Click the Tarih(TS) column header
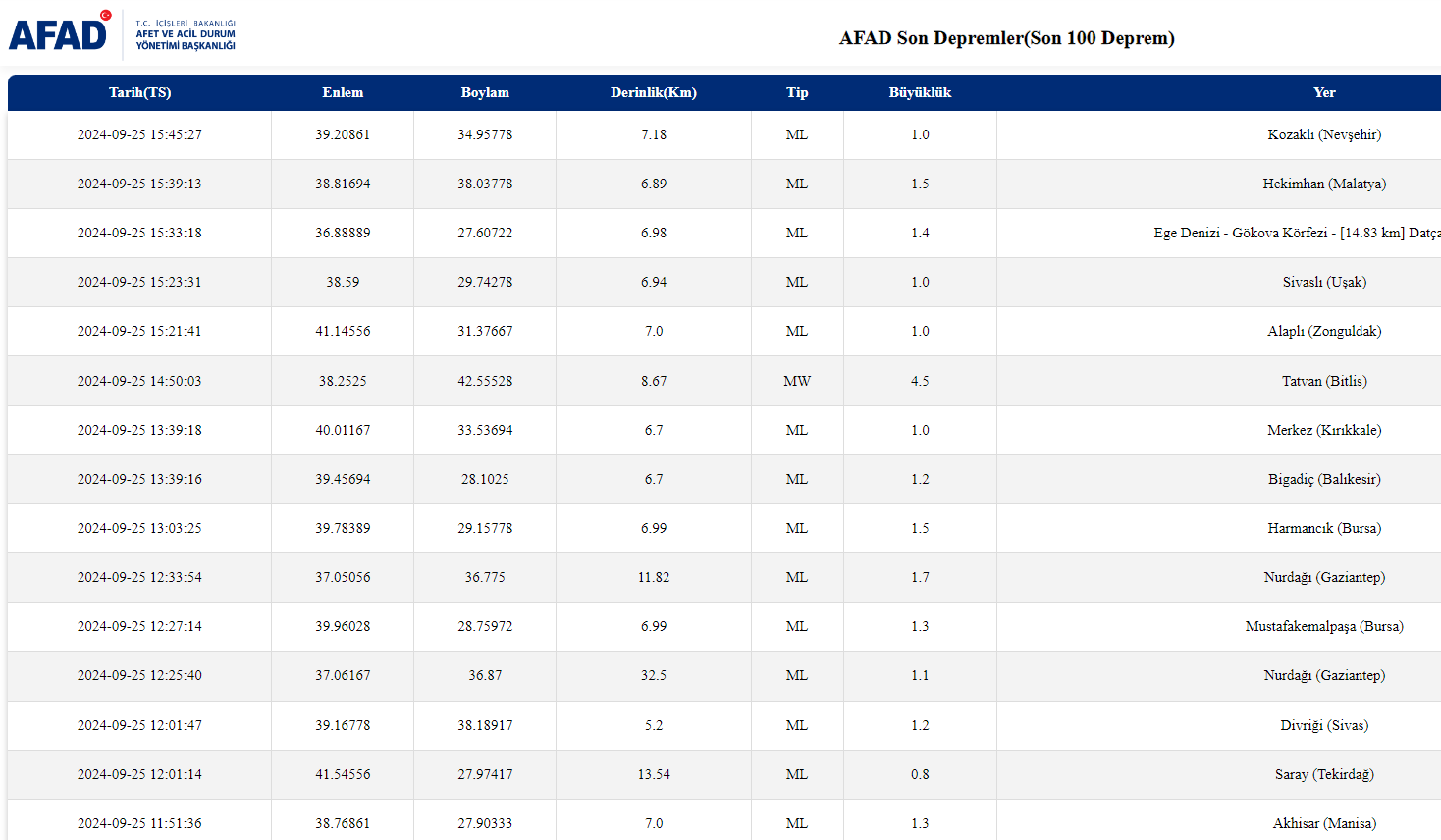Image resolution: width=1441 pixels, height=840 pixels. [139, 92]
